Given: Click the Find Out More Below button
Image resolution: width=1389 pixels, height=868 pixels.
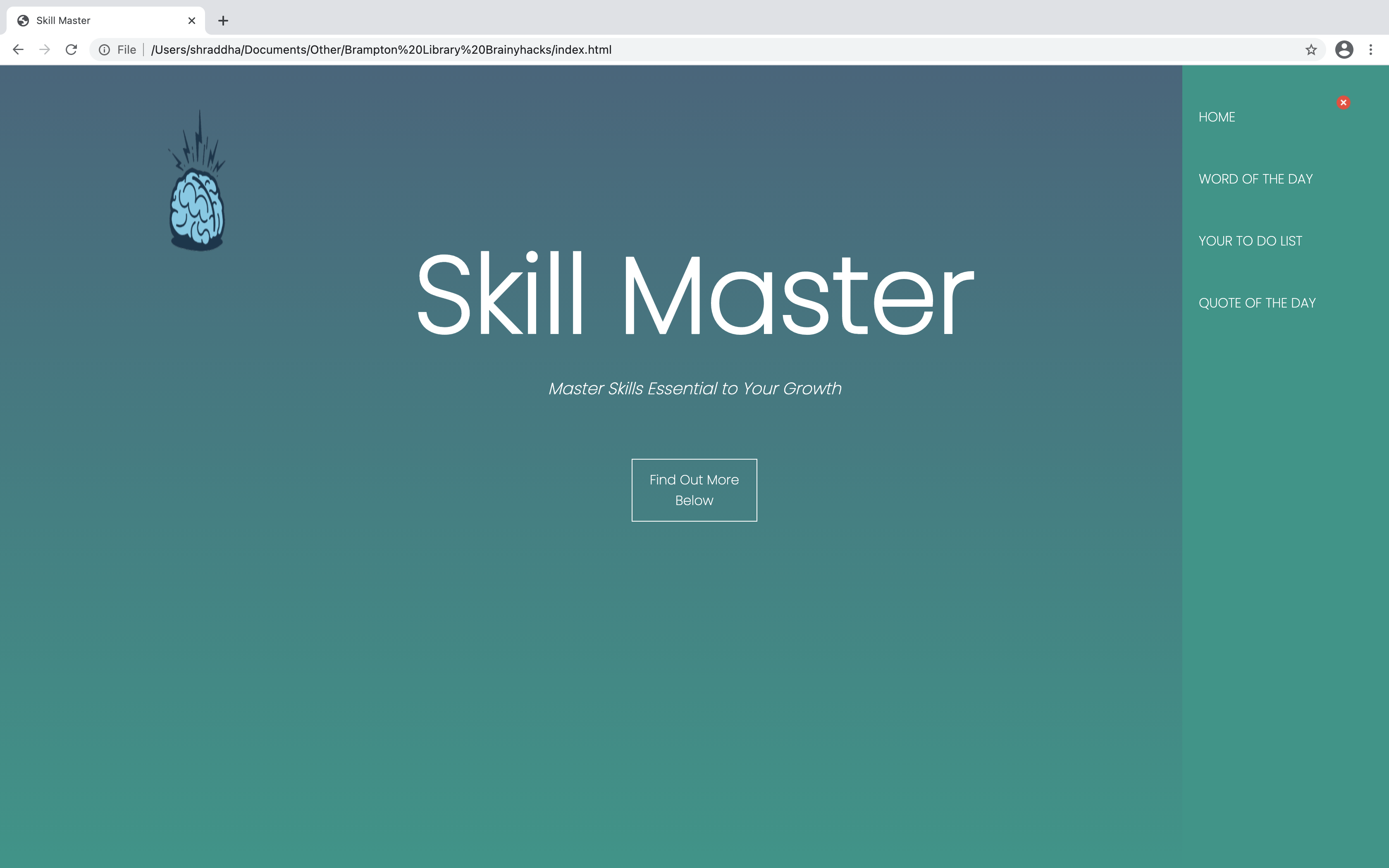Looking at the screenshot, I should [694, 490].
